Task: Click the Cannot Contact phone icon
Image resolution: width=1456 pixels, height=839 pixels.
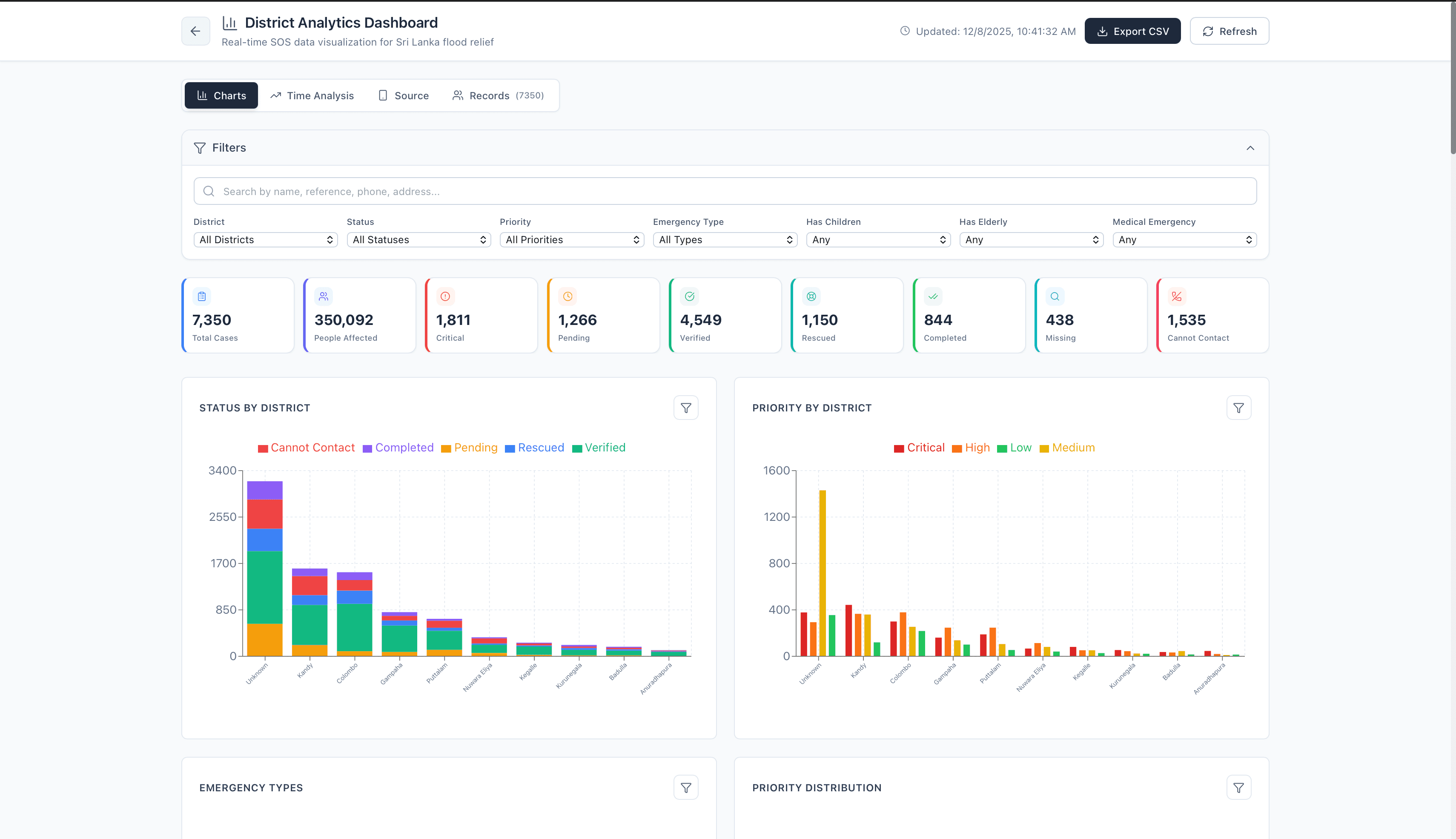Action: [x=1176, y=296]
